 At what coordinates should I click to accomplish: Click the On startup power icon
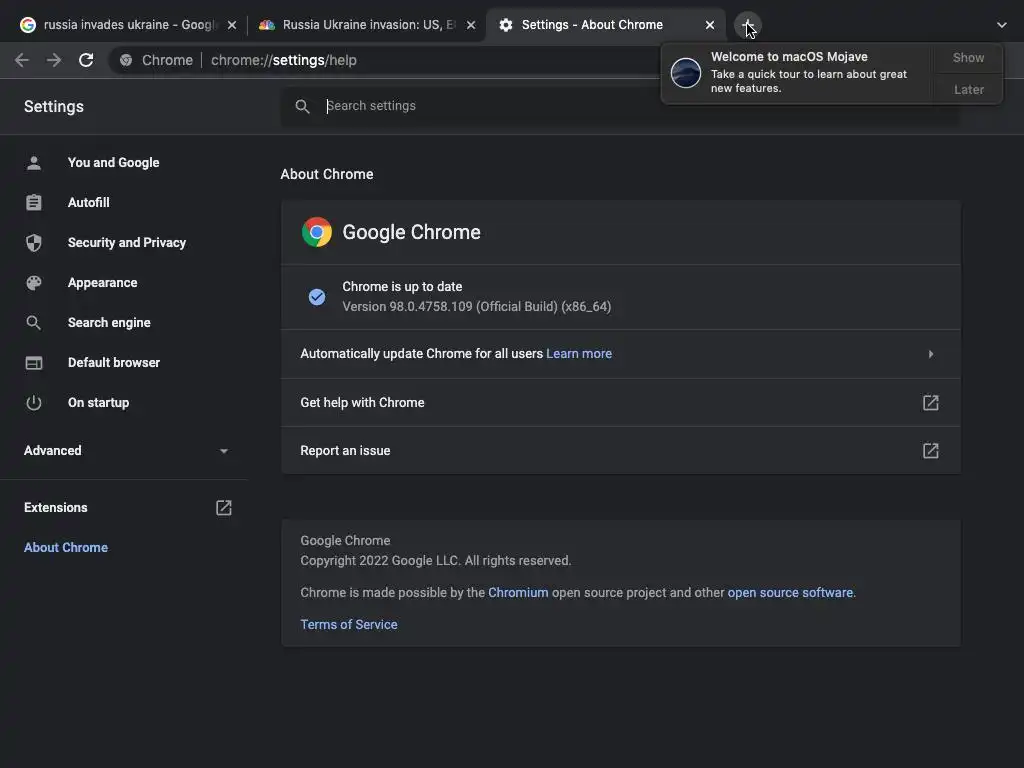34,403
